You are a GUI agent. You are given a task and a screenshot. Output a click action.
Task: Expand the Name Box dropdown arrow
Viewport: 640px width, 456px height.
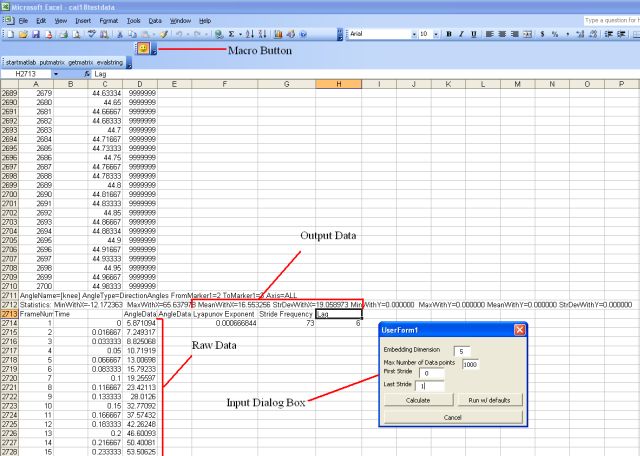(62, 74)
